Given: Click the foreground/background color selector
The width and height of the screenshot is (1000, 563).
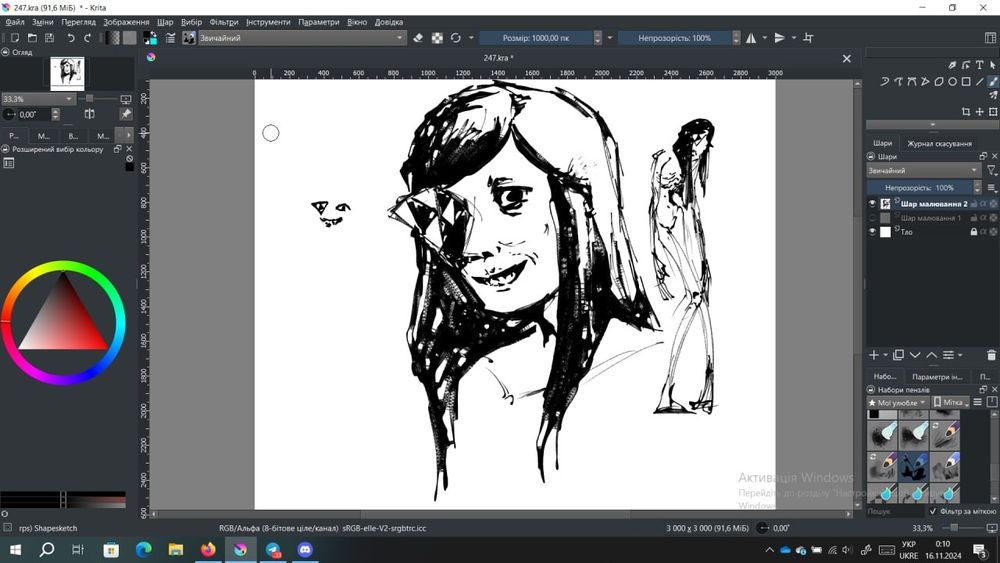Looking at the screenshot, I should point(150,38).
